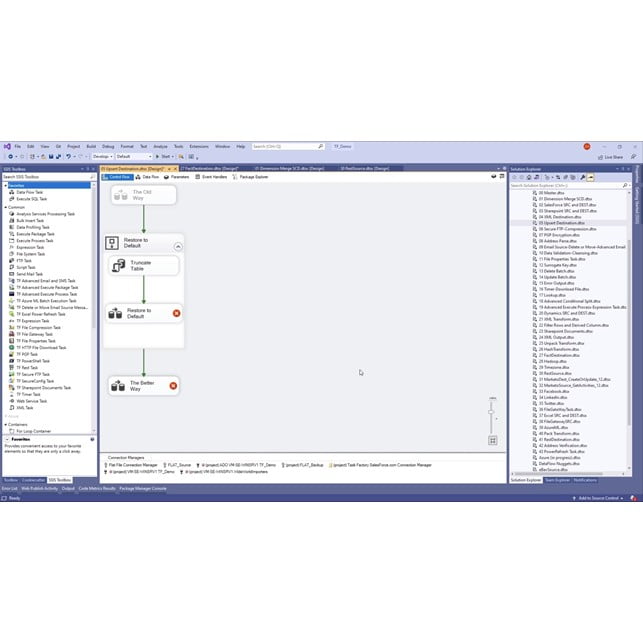Click the Solution Explorer properties wrench icon
The height and width of the screenshot is (643, 643).
coord(582,177)
